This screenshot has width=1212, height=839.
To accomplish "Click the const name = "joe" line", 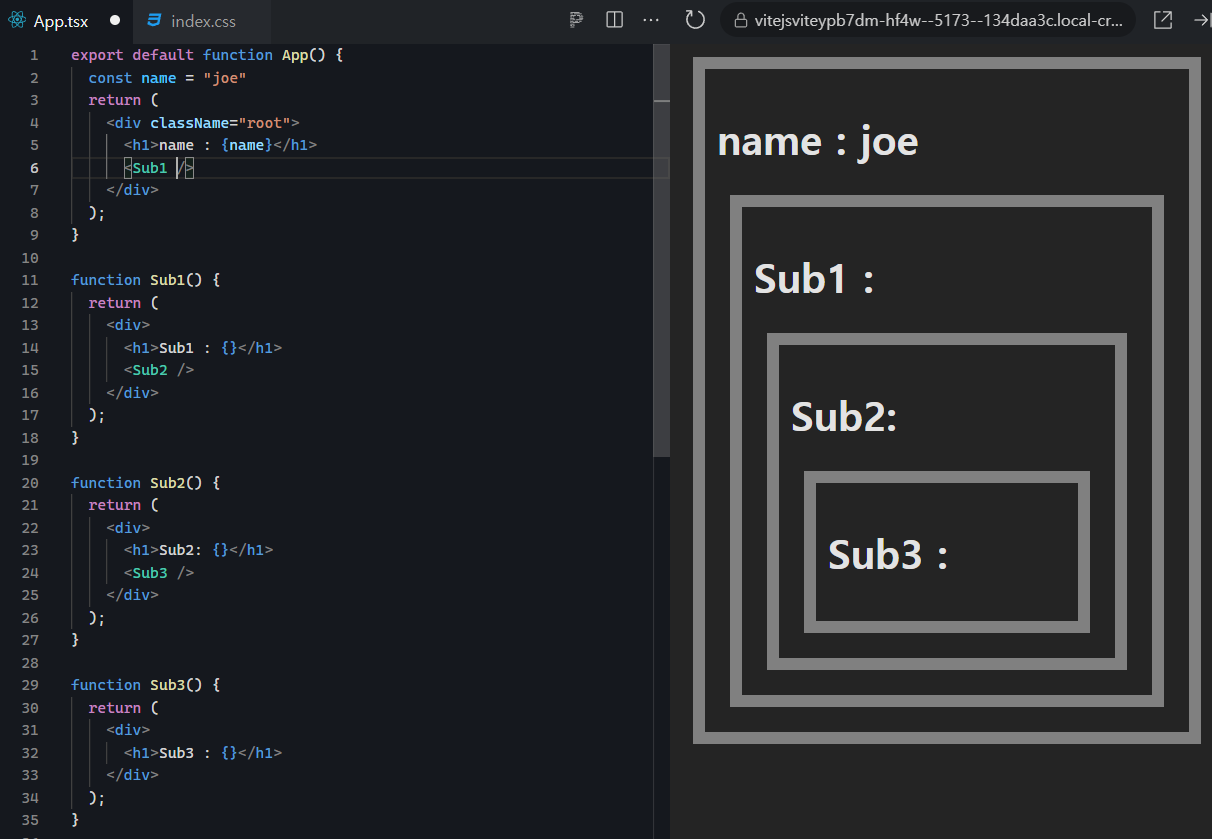I will 167,78.
